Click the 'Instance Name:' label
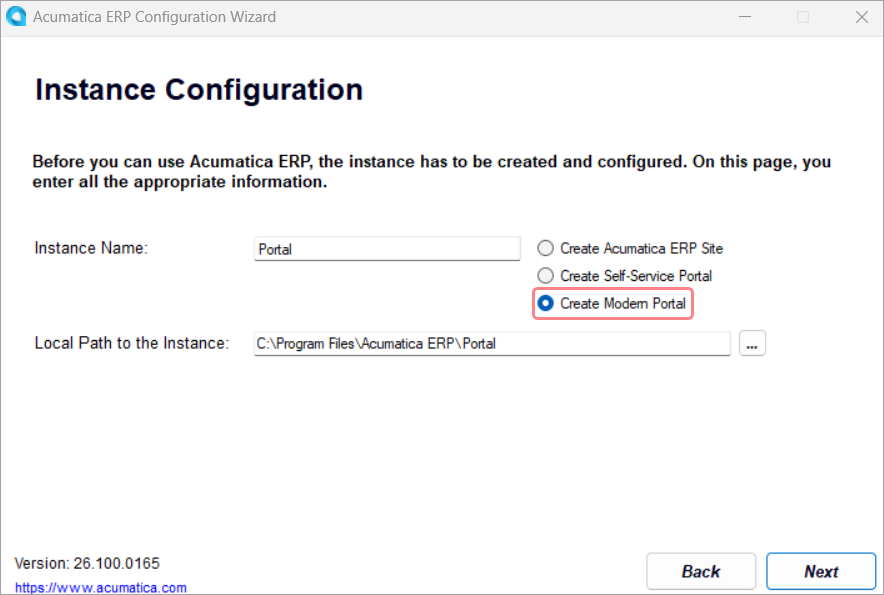Image resolution: width=884 pixels, height=595 pixels. click(91, 248)
